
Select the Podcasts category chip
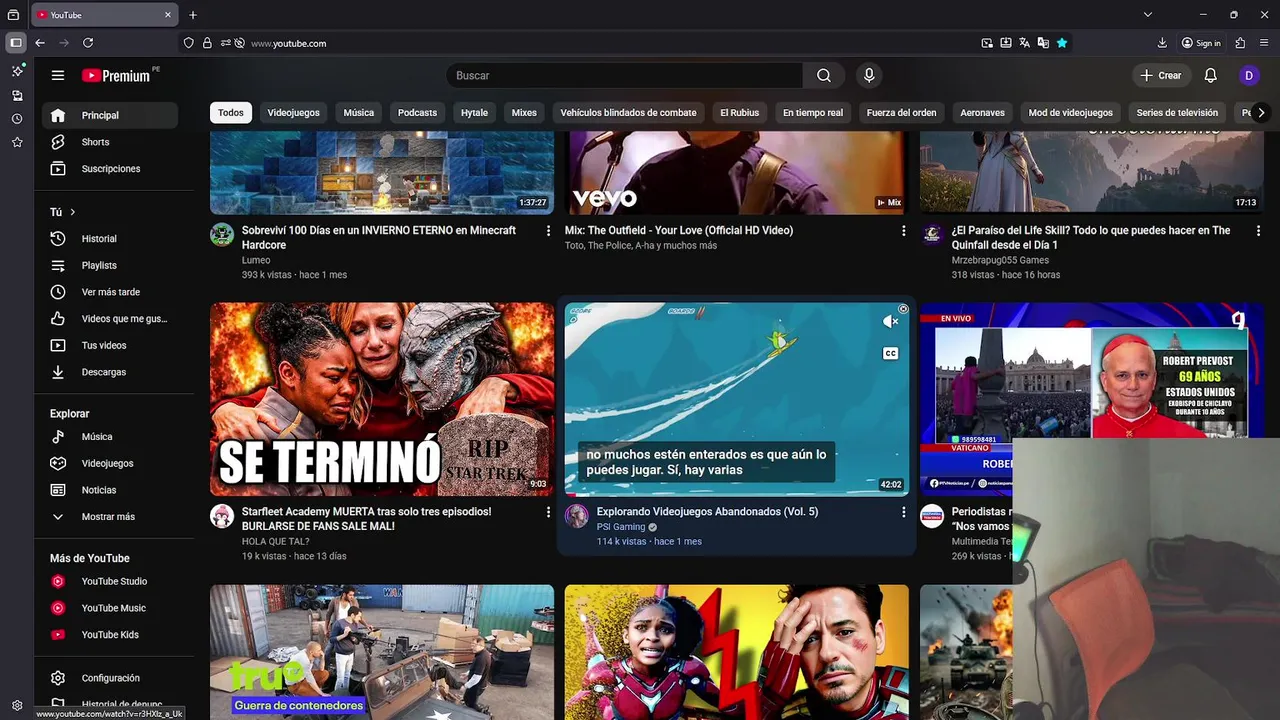pyautogui.click(x=417, y=113)
